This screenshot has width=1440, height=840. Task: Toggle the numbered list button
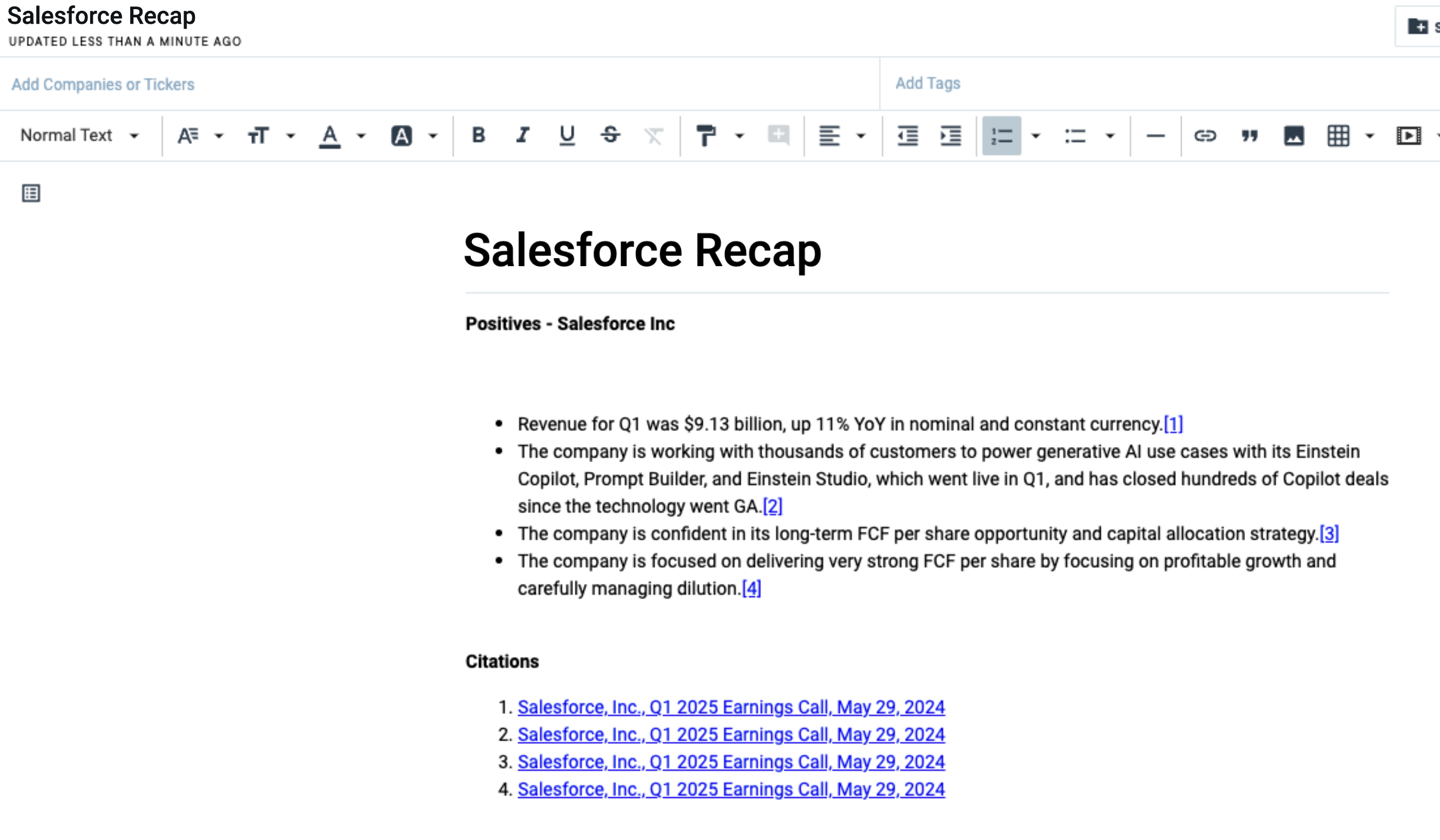tap(1002, 136)
